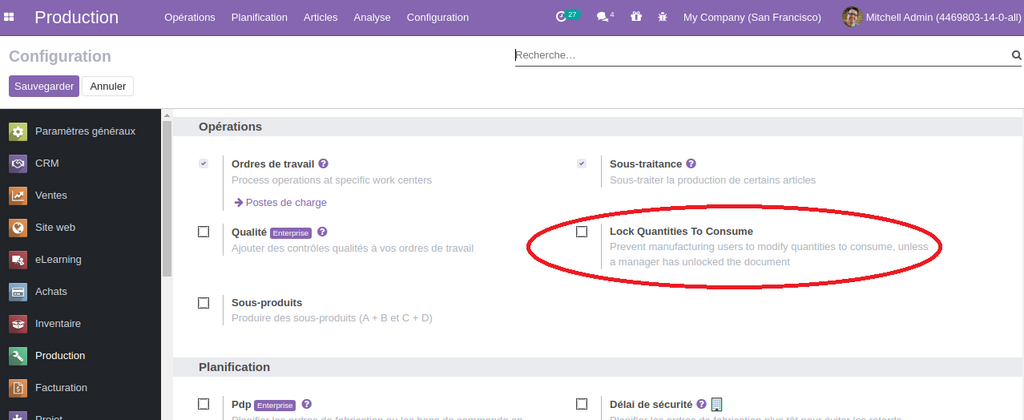Open the Opérations dropdown menu
The image size is (1024, 420).
pyautogui.click(x=189, y=17)
